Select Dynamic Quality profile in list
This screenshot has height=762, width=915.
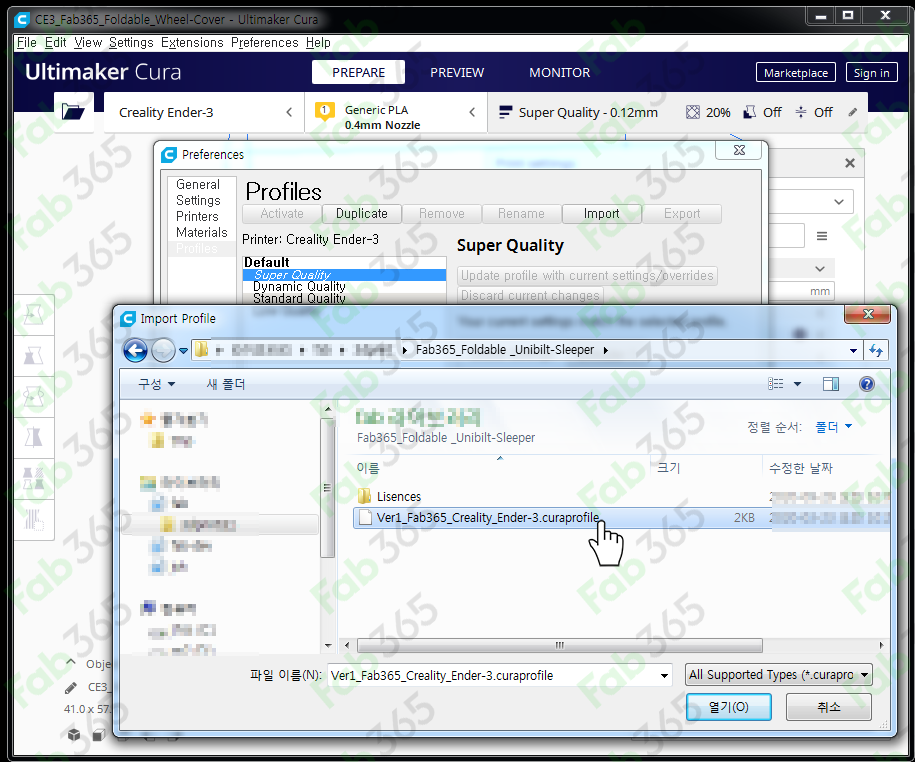point(299,286)
